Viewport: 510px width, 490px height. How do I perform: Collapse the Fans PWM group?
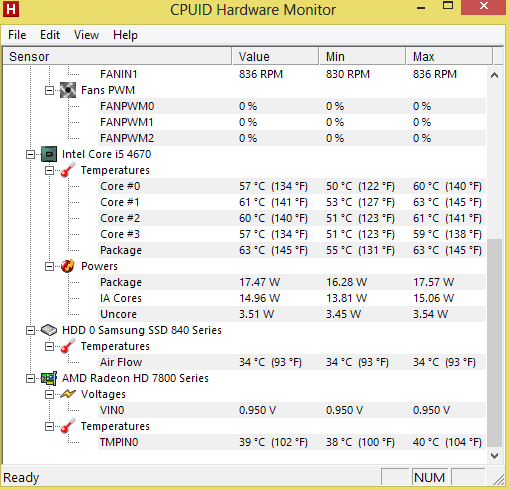[49, 90]
